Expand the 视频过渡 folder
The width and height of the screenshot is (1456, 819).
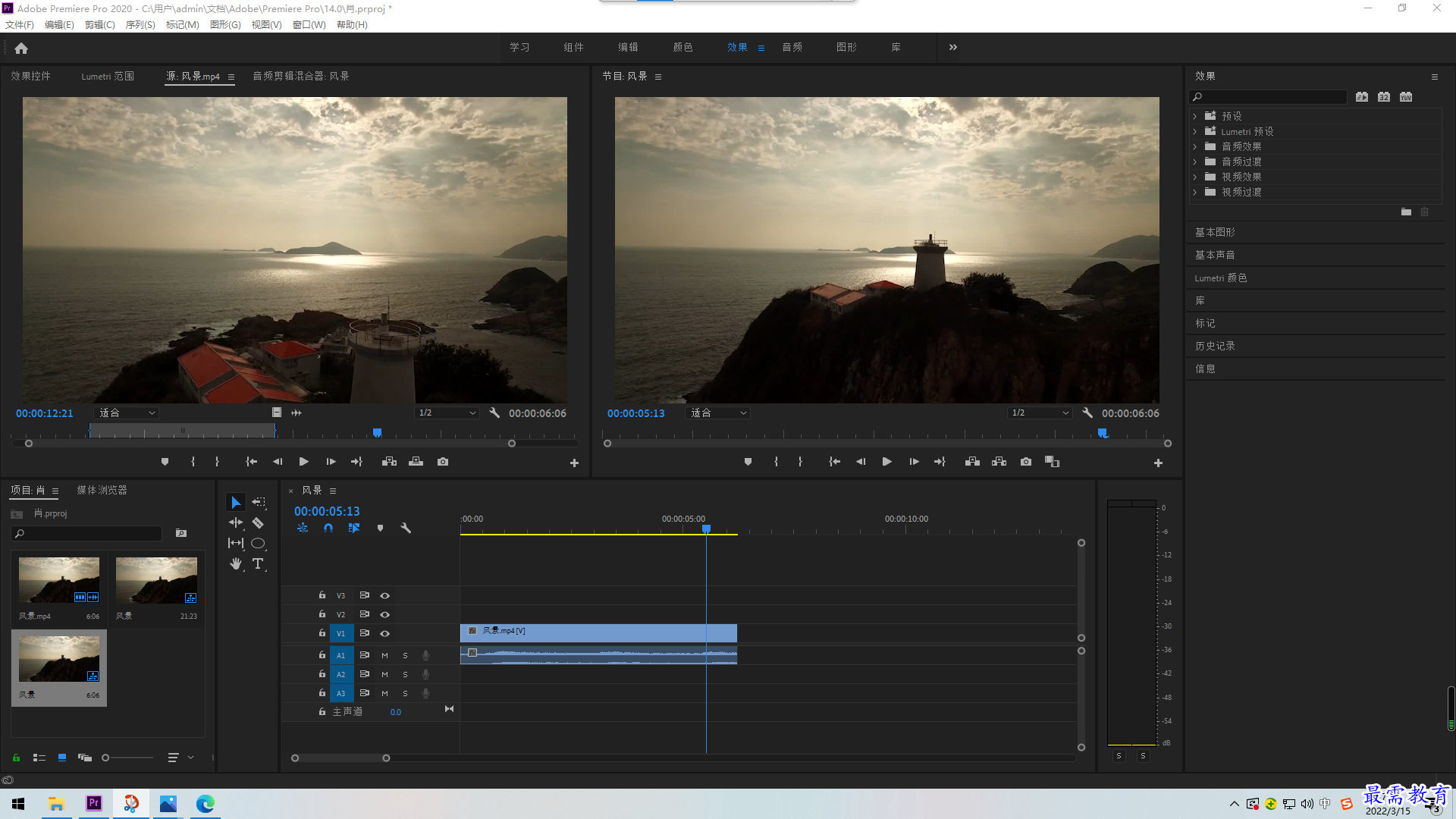(x=1195, y=192)
